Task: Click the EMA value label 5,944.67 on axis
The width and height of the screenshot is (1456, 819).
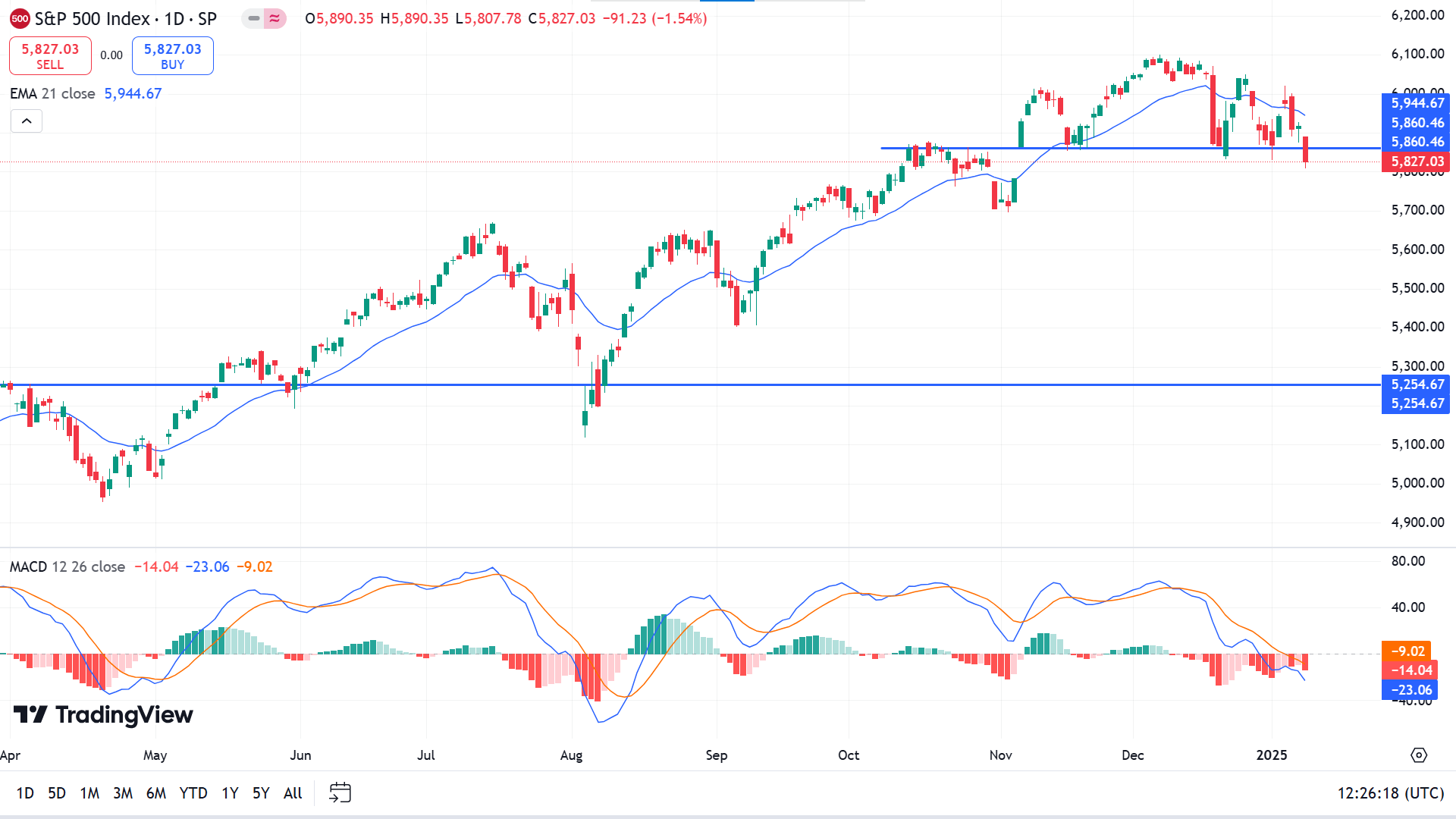Action: (1416, 103)
